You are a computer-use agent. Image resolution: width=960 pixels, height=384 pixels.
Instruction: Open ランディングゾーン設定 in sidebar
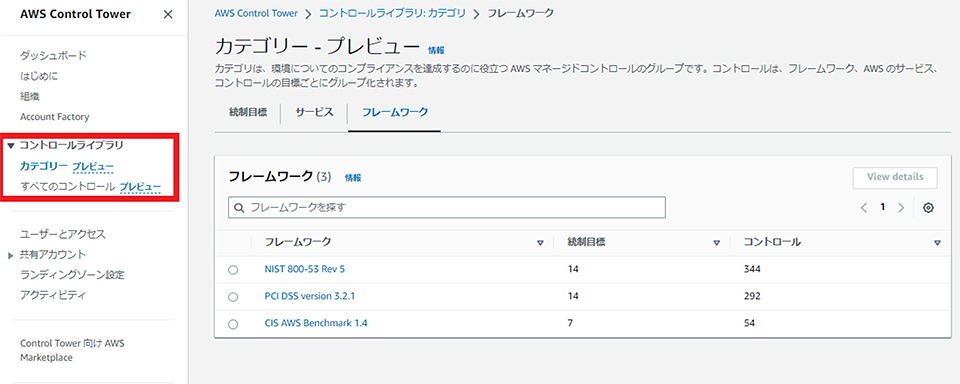[72, 274]
